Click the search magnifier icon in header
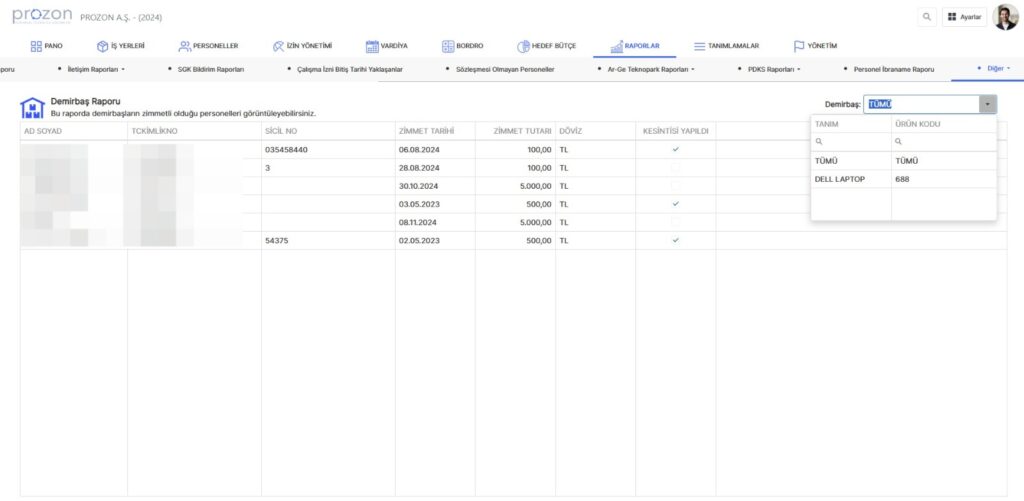Viewport: 1024px width, 501px height. pyautogui.click(x=926, y=17)
